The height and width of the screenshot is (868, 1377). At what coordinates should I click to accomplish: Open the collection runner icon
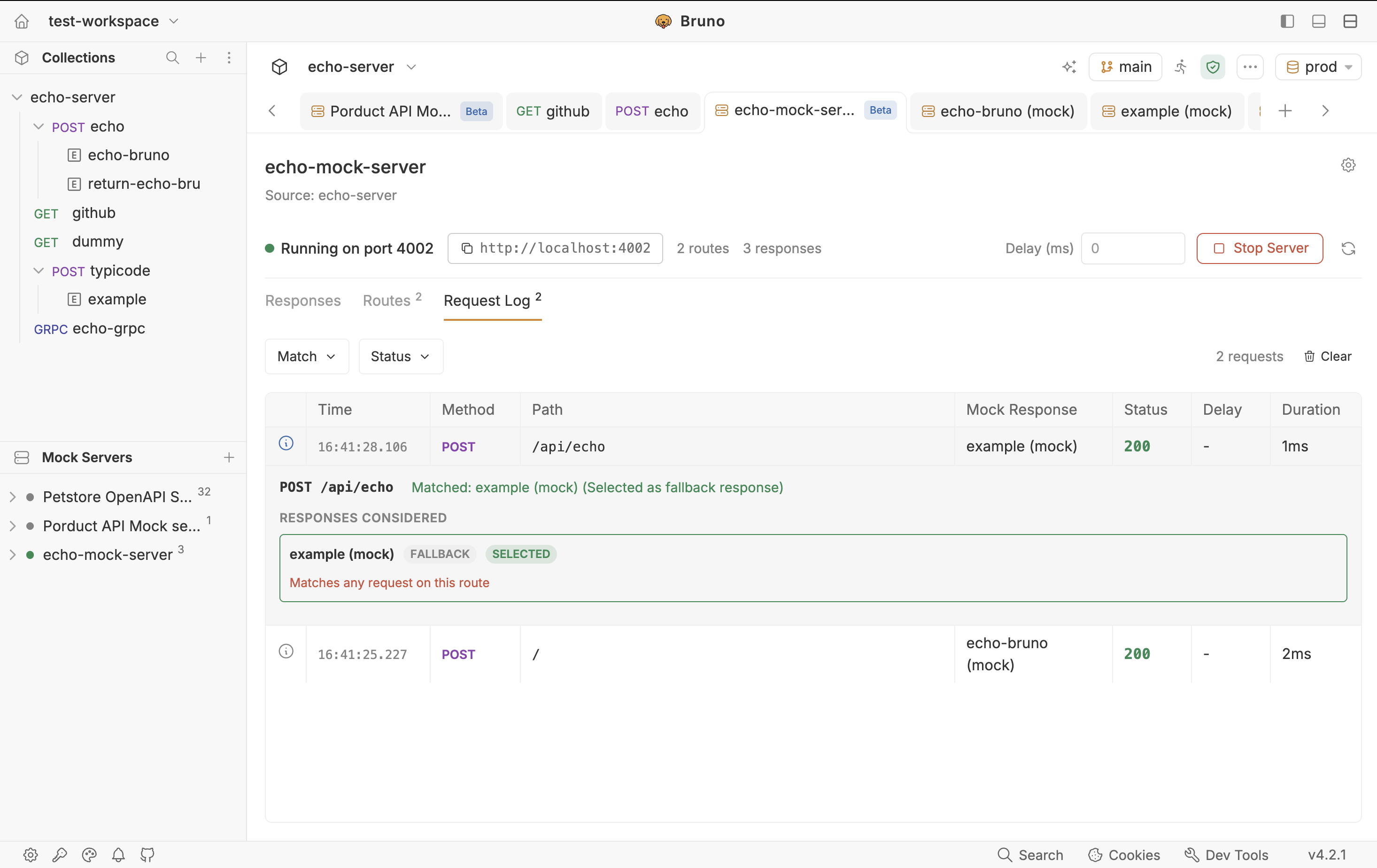coord(1181,67)
